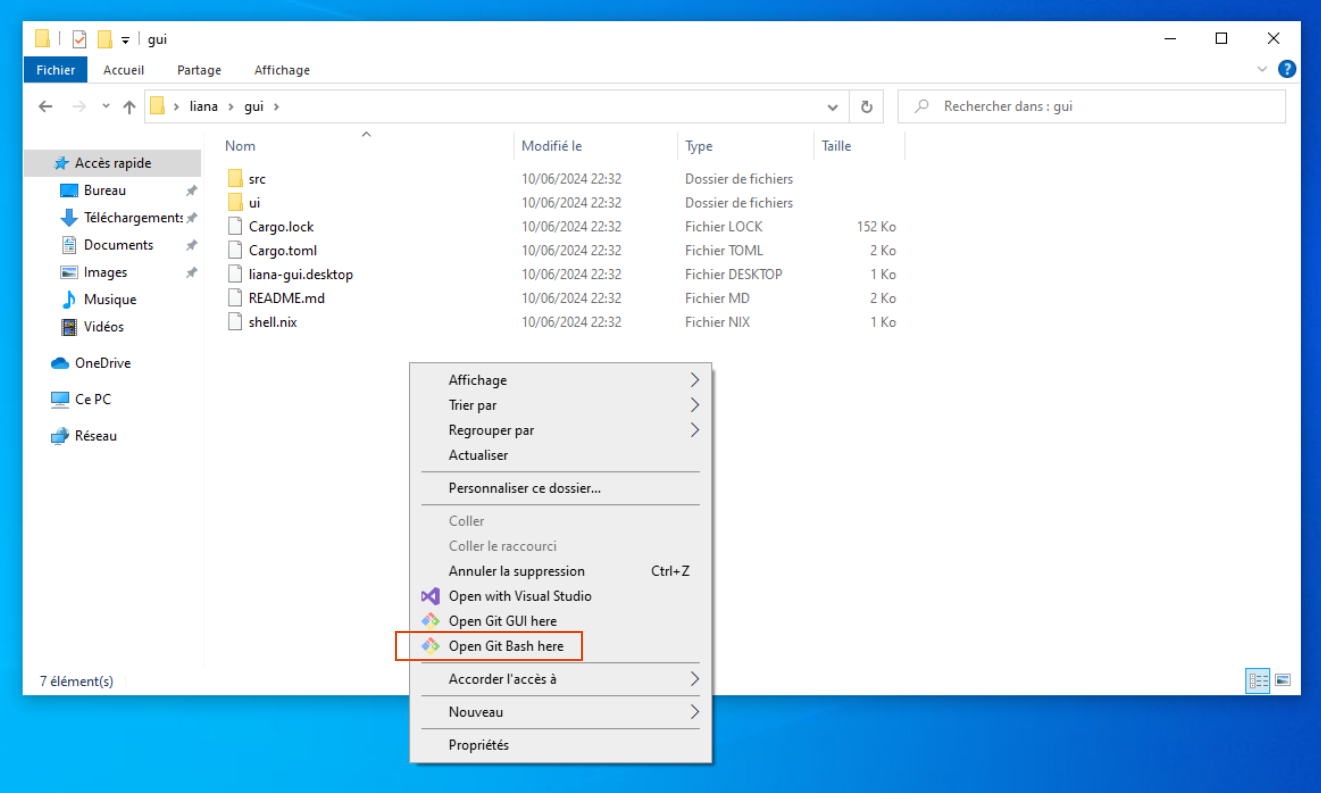Open the Affichage ribbon tab

[x=282, y=70]
